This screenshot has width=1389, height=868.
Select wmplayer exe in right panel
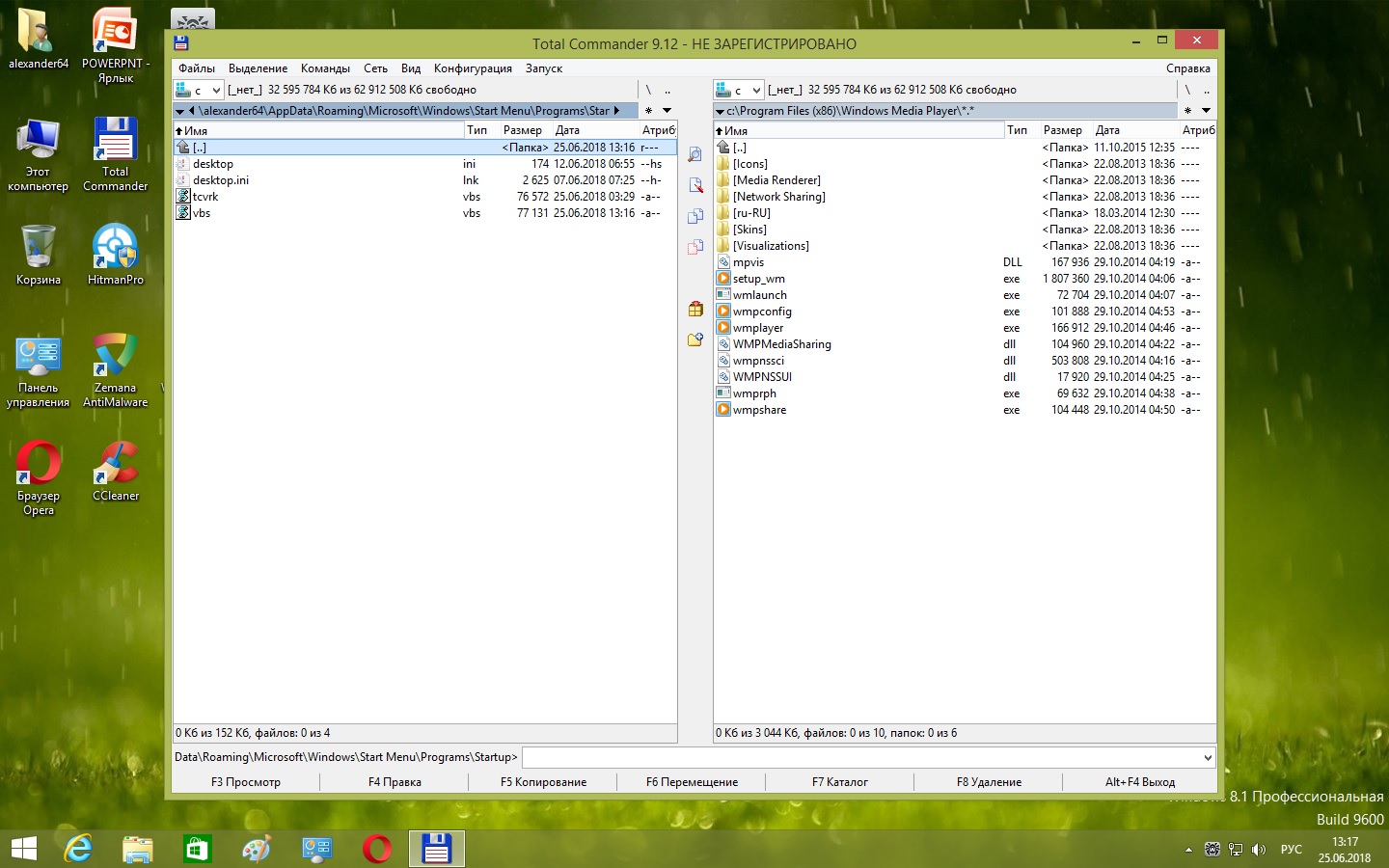tap(758, 328)
